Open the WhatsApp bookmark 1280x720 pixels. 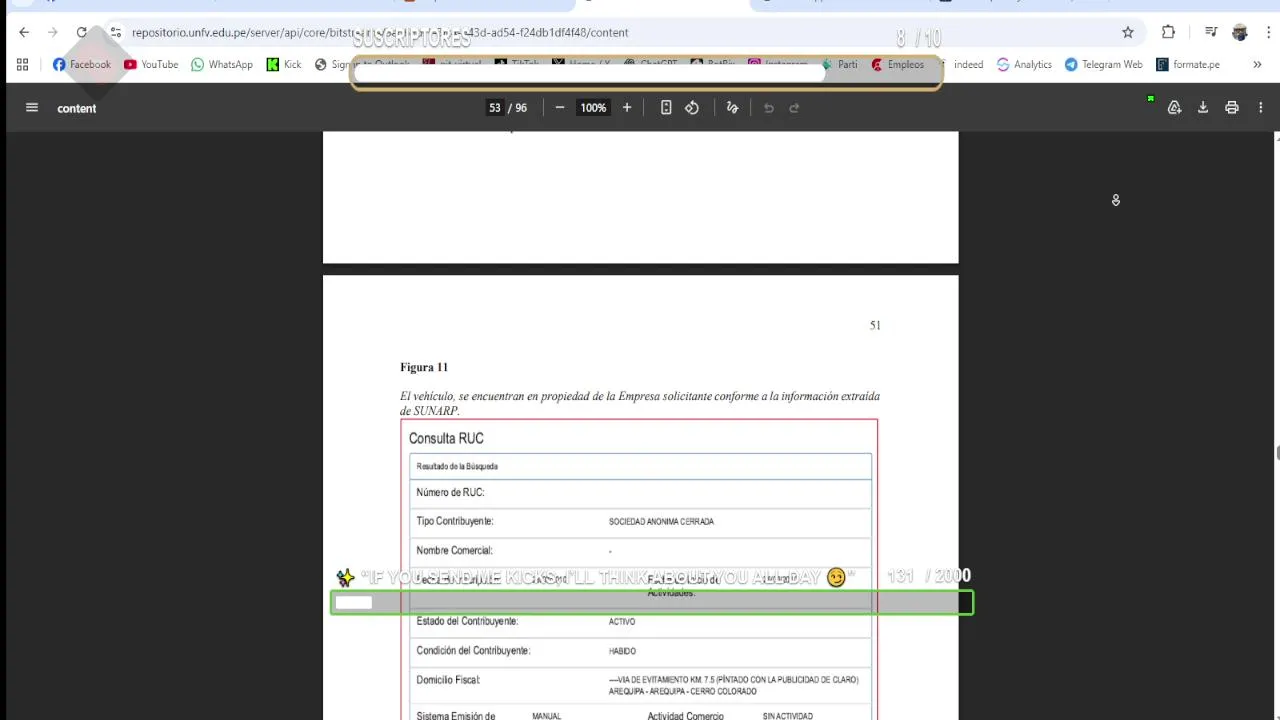coord(222,64)
